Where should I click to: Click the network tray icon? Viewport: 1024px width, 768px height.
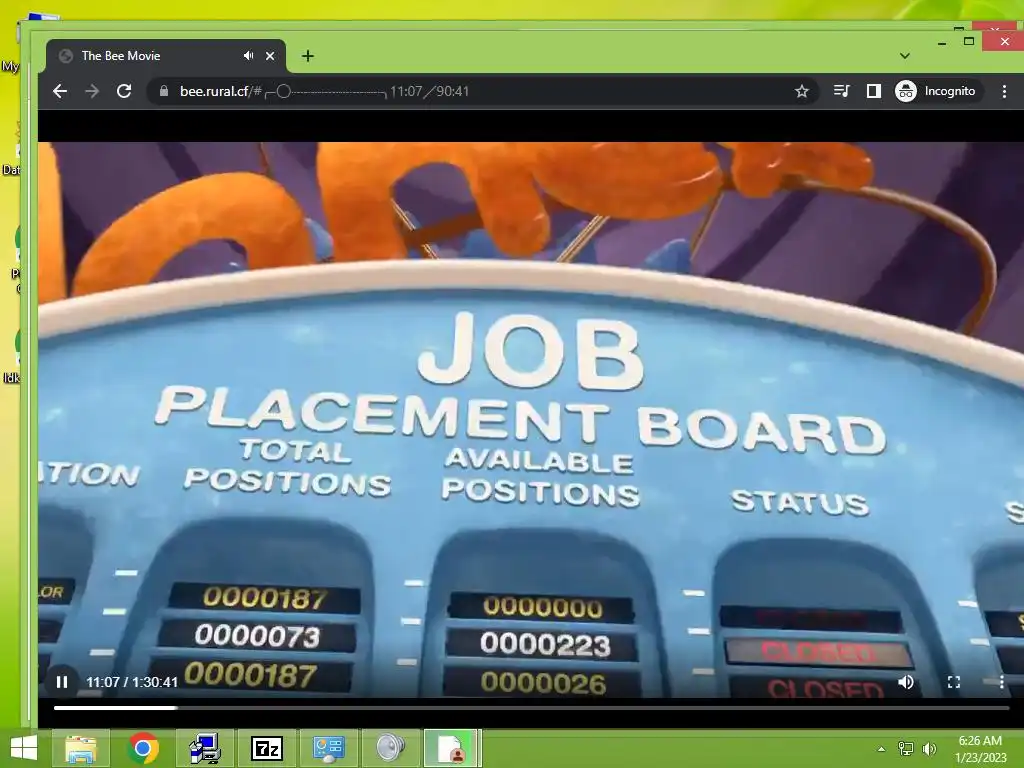coord(906,749)
